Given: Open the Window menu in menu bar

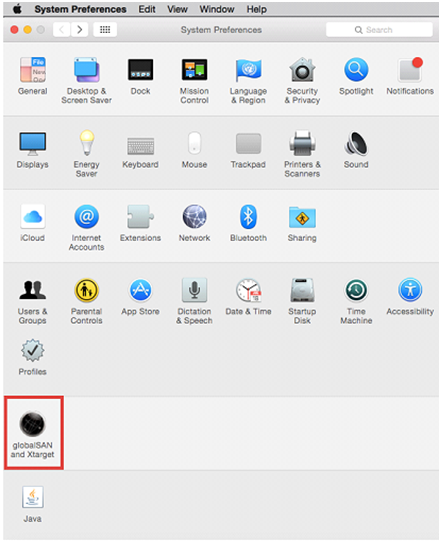Looking at the screenshot, I should (217, 9).
